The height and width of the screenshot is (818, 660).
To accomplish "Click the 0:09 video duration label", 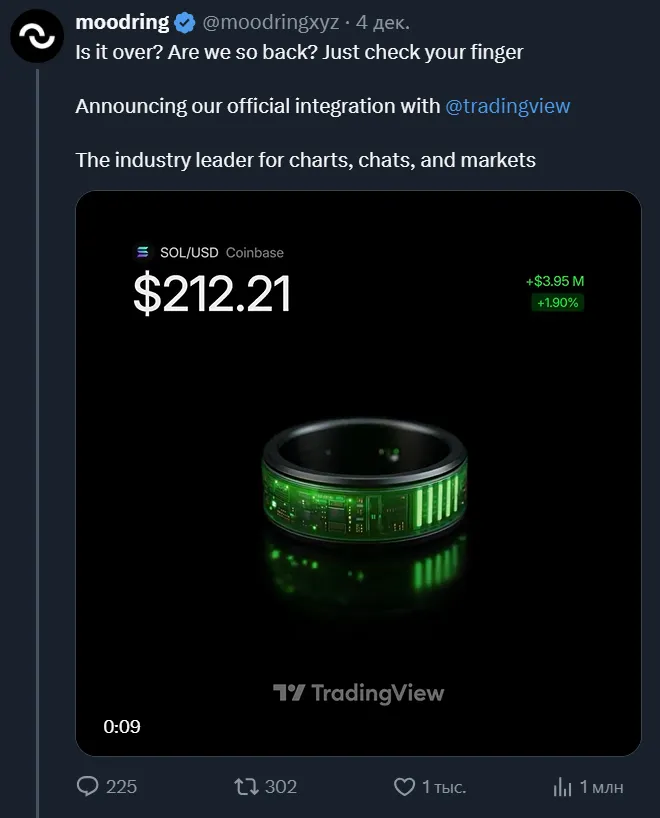I will coord(122,726).
